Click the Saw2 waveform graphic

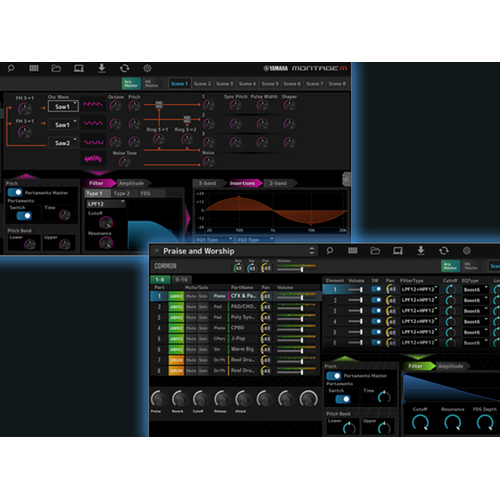(93, 142)
